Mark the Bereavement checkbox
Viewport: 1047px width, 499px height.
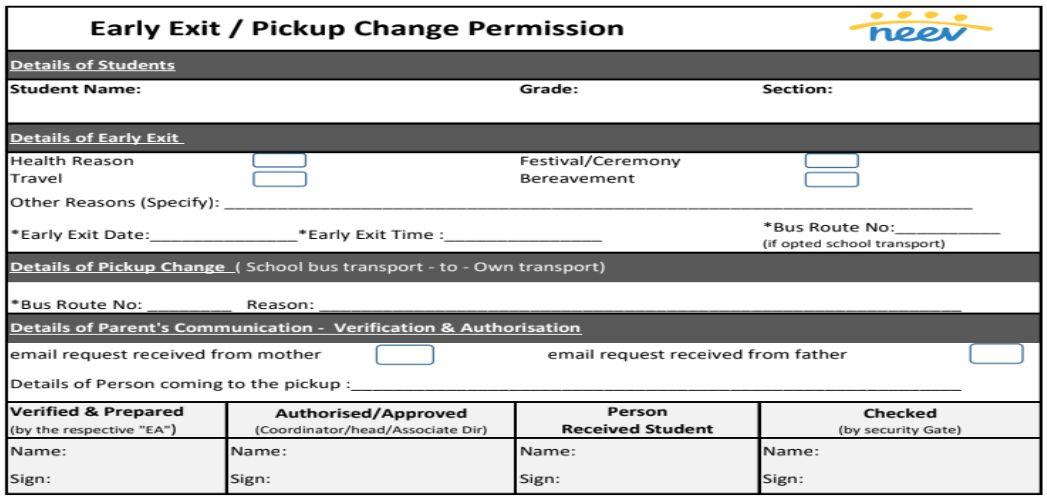(832, 179)
